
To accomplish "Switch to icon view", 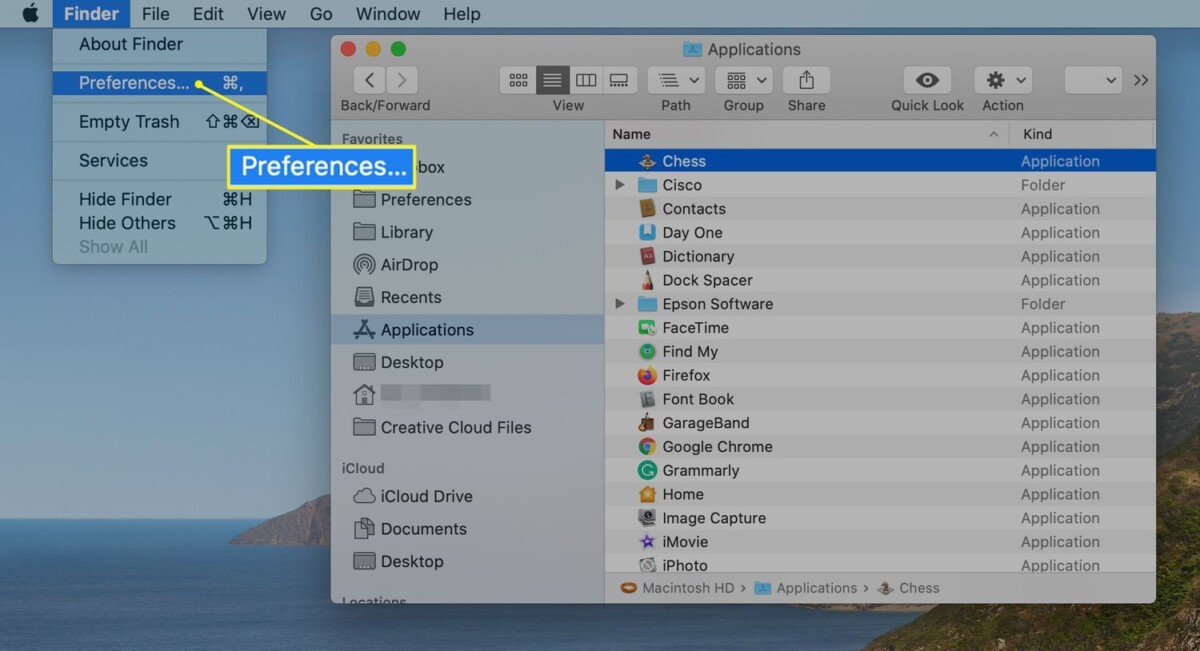I will (518, 80).
